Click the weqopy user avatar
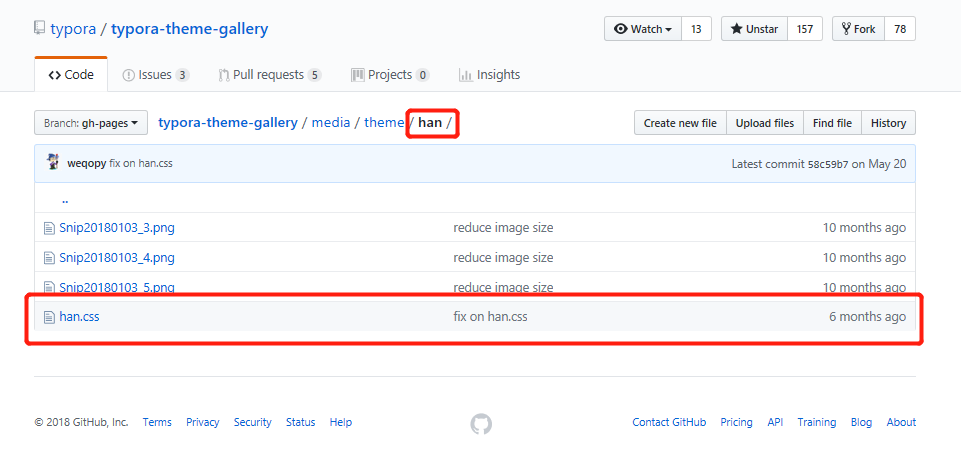This screenshot has width=961, height=449. 53,162
